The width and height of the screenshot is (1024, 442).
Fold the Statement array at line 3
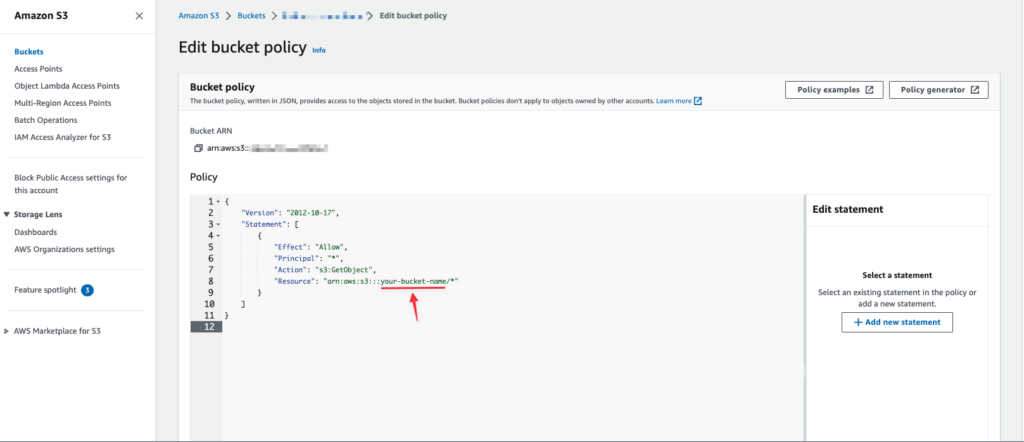pyautogui.click(x=218, y=225)
